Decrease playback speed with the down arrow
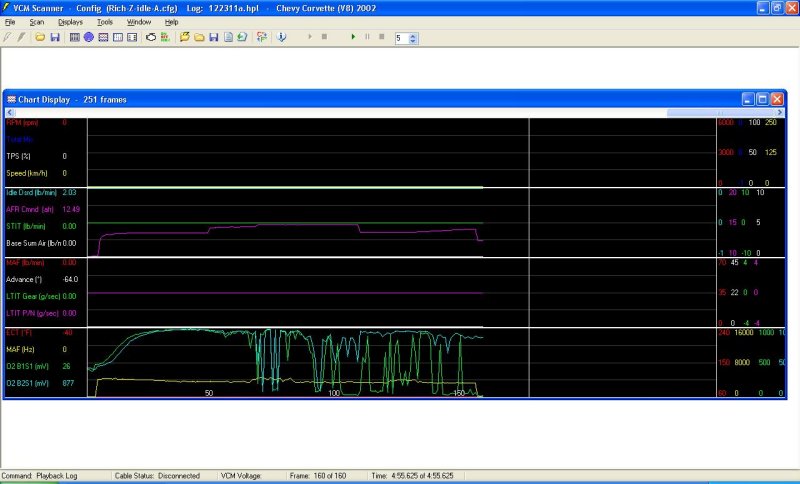The width and height of the screenshot is (800, 484). [413, 41]
